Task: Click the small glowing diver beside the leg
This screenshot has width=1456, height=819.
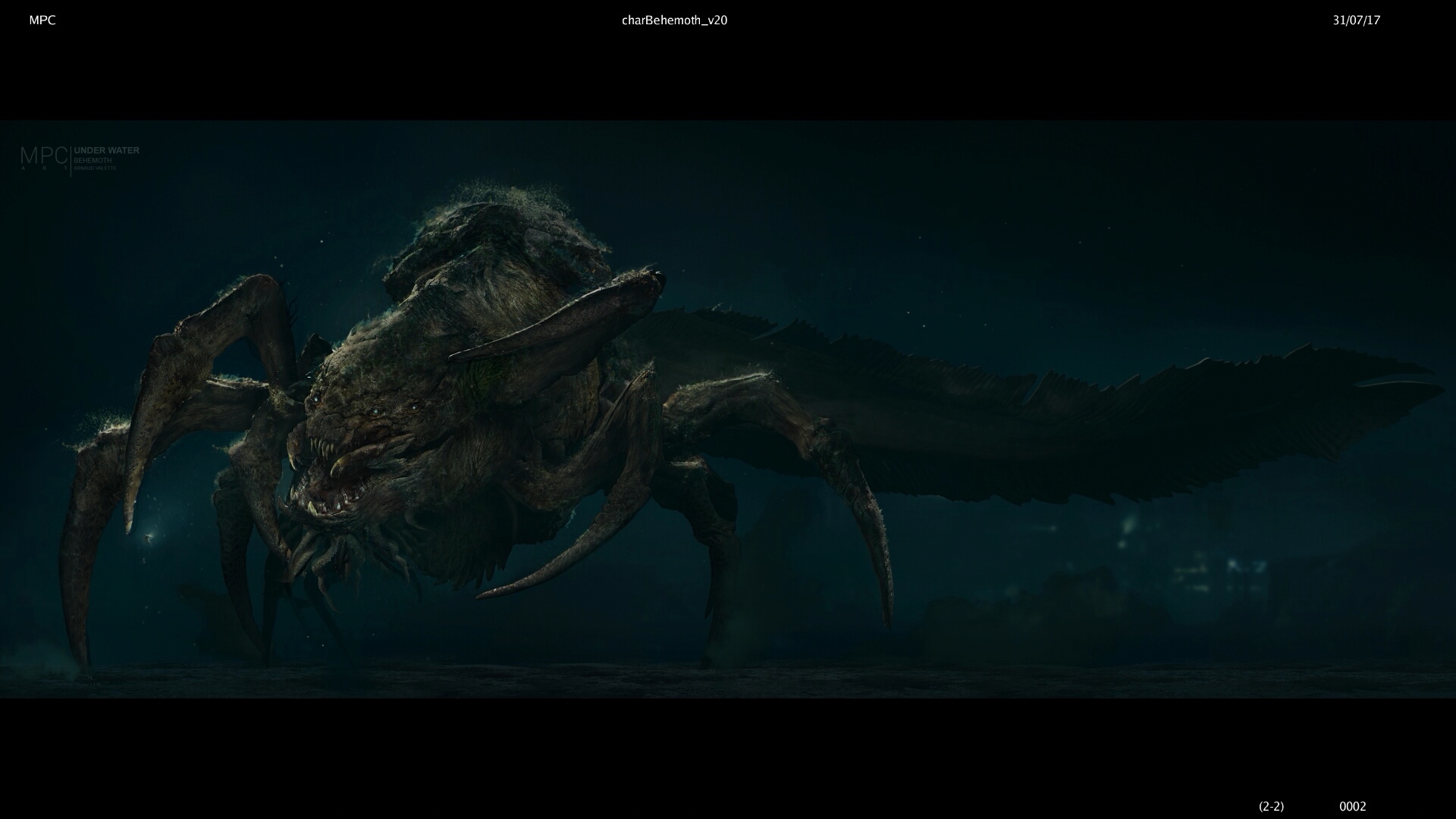Action: pyautogui.click(x=149, y=538)
